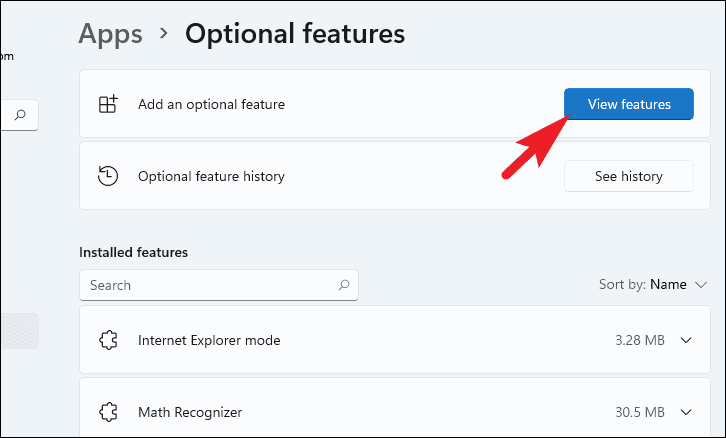Select the Math Recognizer label
726x438 pixels.
coord(190,411)
